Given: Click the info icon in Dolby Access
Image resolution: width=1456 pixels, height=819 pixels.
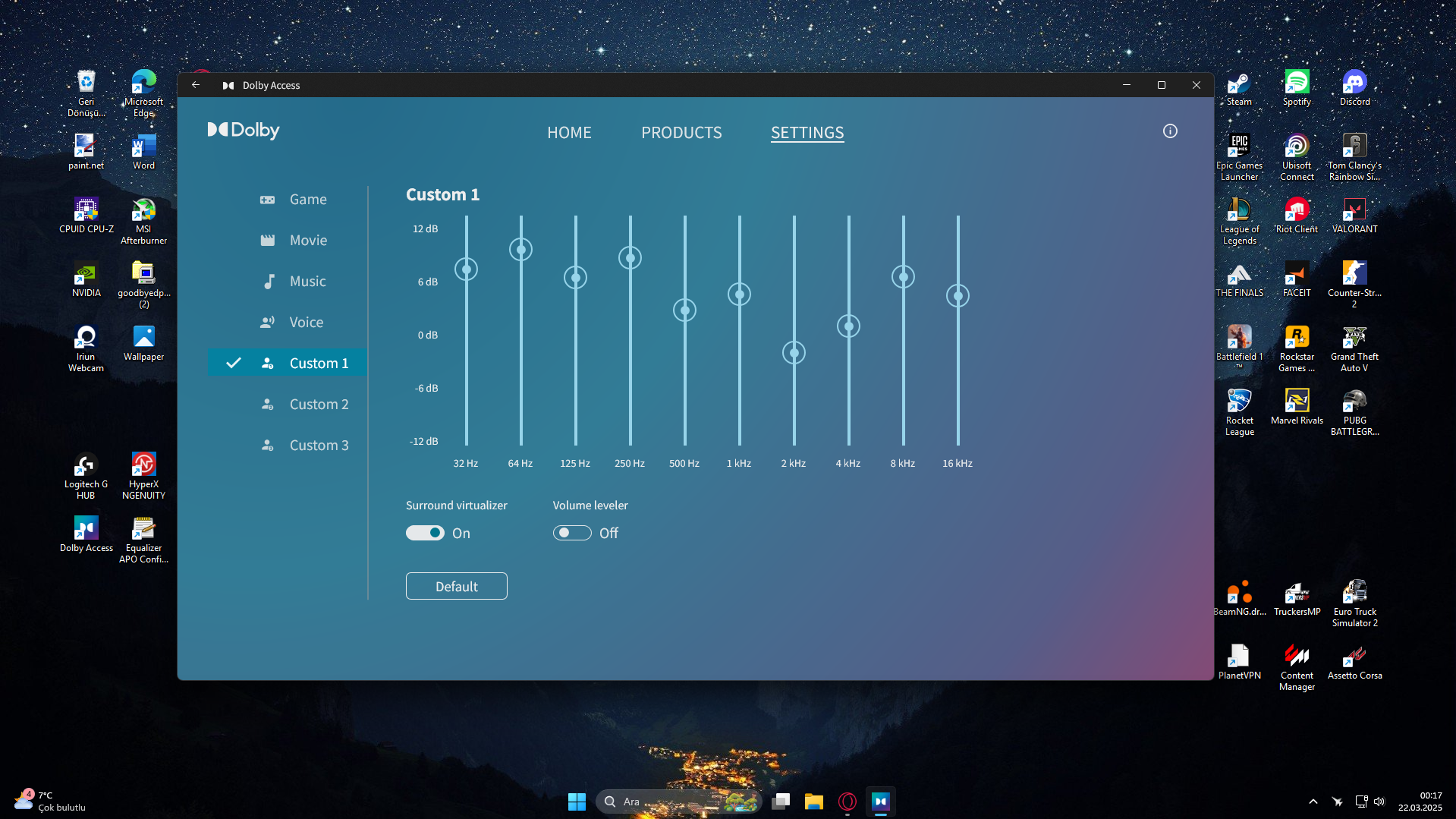Looking at the screenshot, I should (1170, 131).
